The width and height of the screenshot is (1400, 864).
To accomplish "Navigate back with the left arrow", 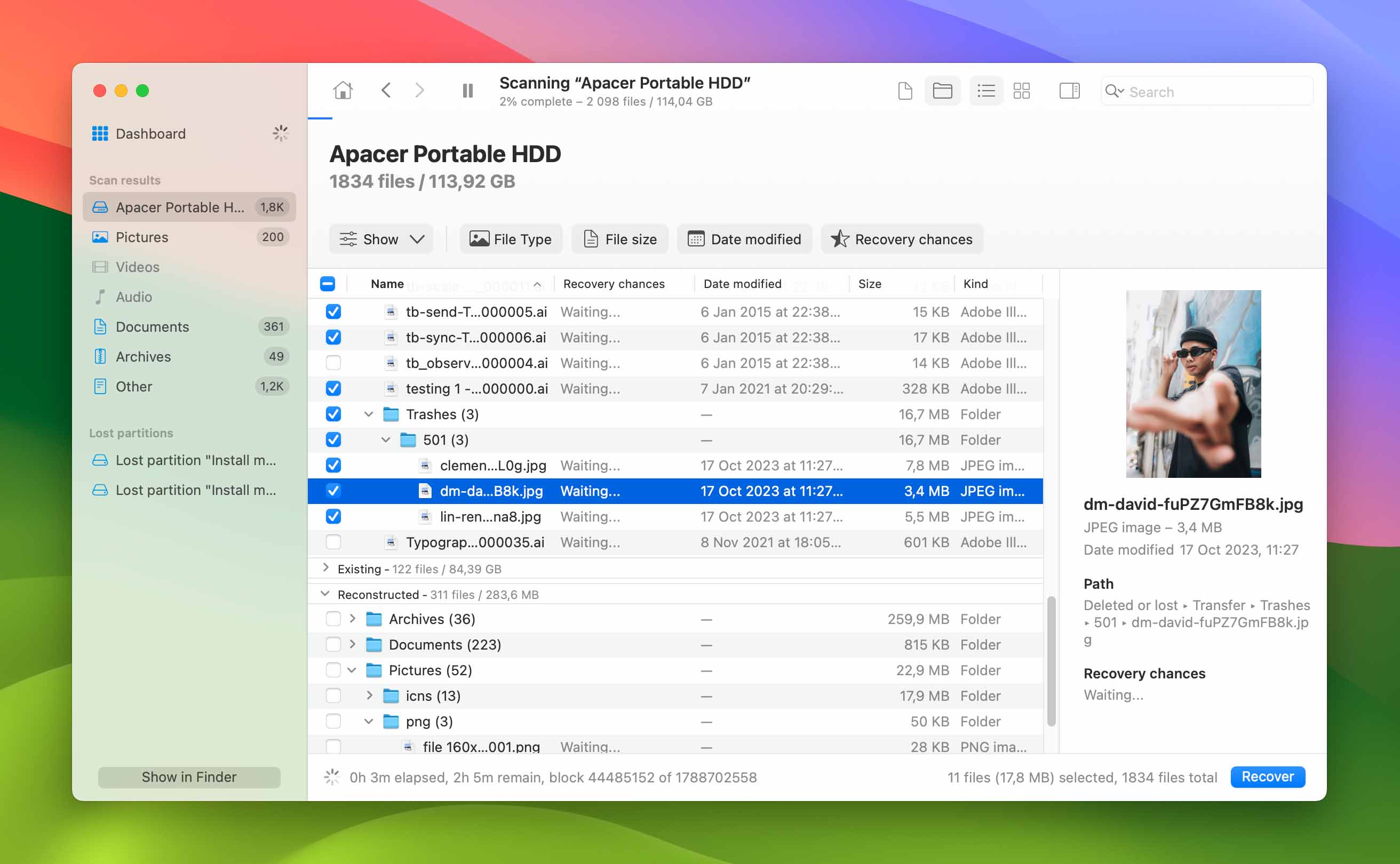I will tap(386, 90).
